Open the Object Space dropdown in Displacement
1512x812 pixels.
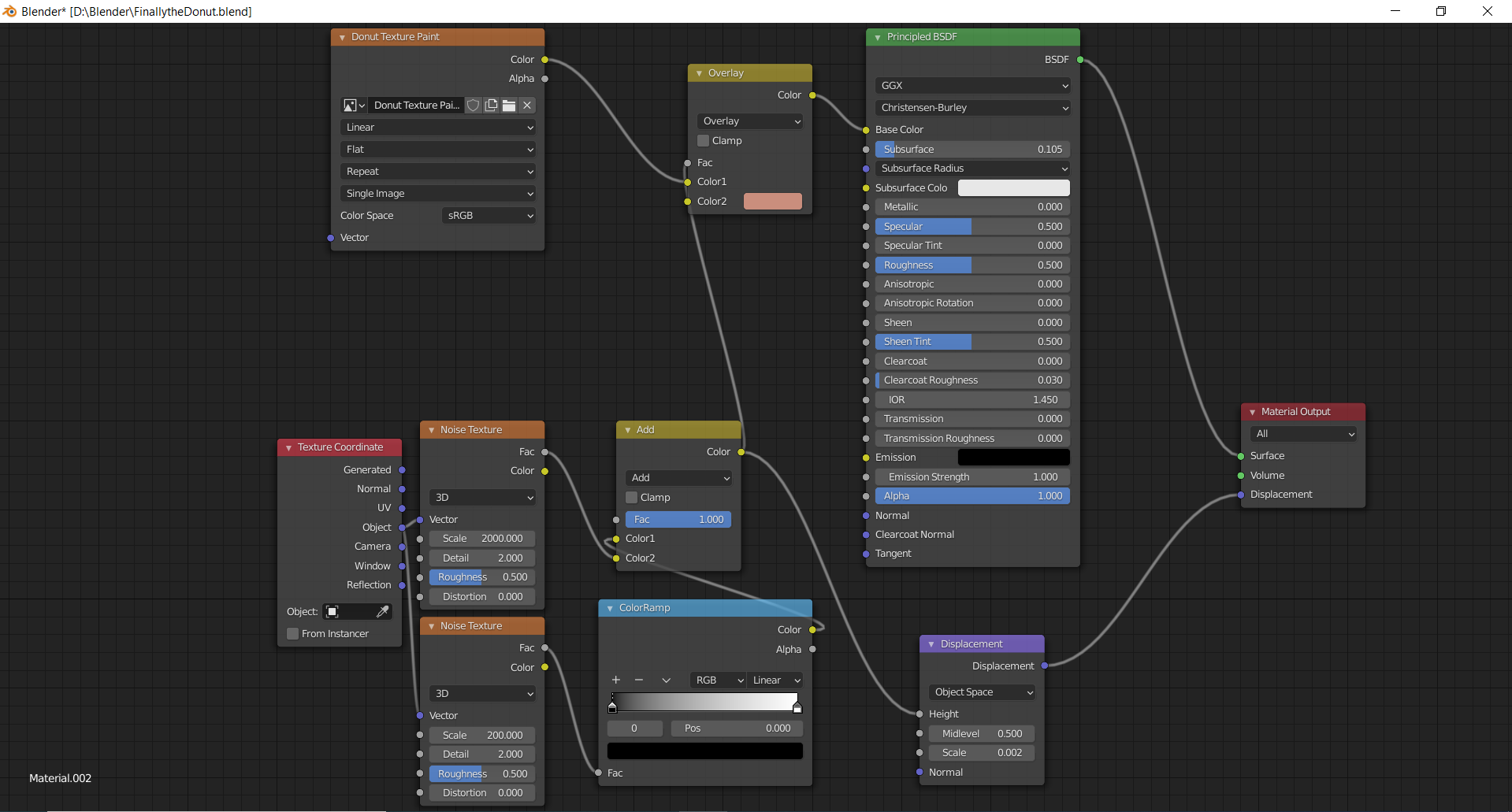click(982, 692)
